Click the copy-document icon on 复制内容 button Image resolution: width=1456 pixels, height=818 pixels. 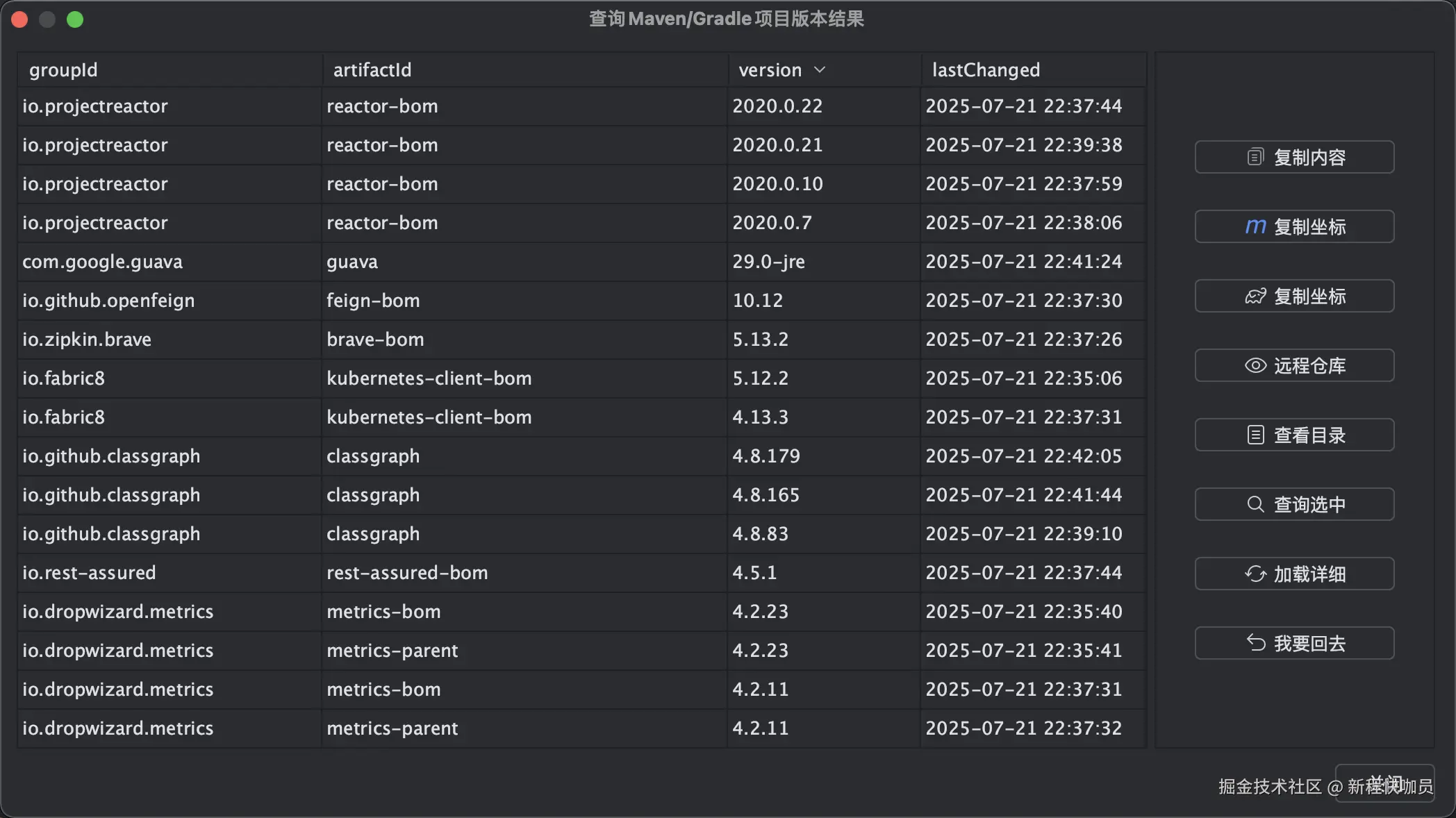(x=1255, y=156)
